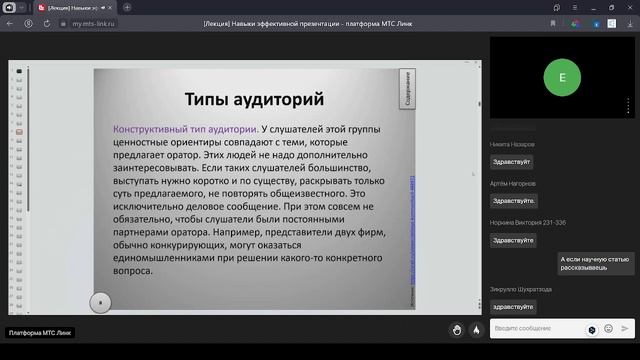Open the colorful extension icon in toolbar
Viewport: 640px width, 360px height.
tap(575, 24)
